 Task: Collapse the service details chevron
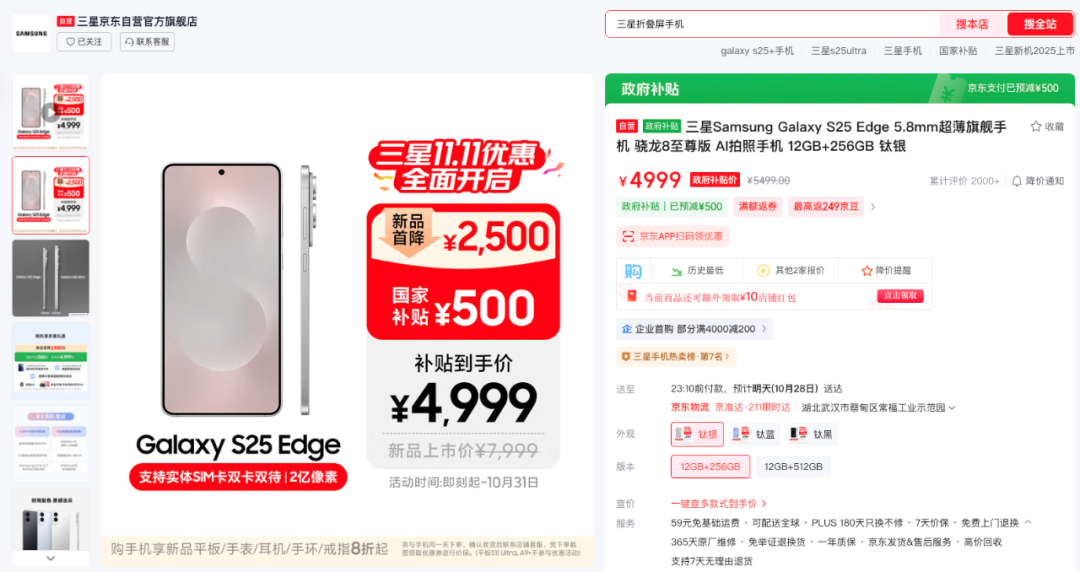1028,522
